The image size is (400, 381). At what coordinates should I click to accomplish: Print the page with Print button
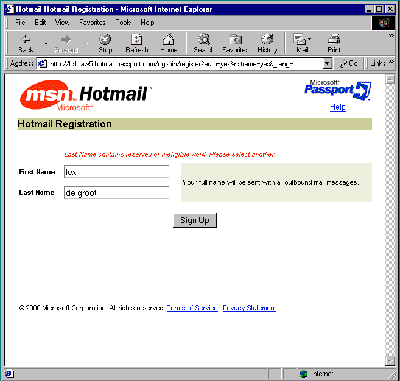pos(334,43)
